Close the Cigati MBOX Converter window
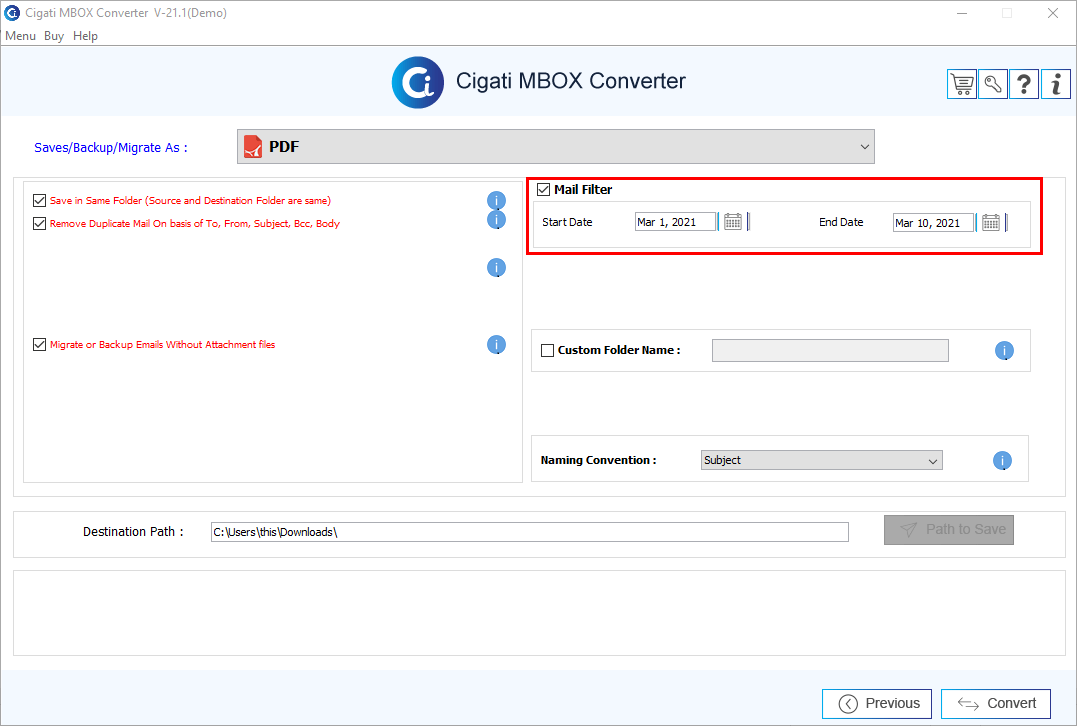The height and width of the screenshot is (726, 1077). click(1053, 13)
